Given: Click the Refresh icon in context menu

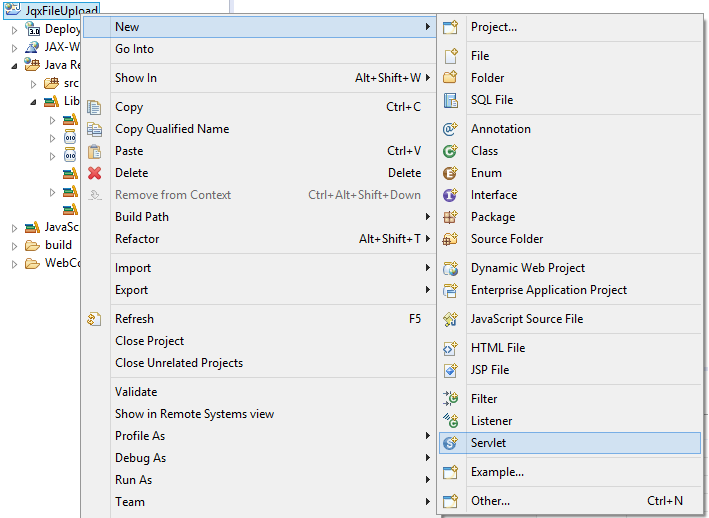Looking at the screenshot, I should (x=94, y=319).
